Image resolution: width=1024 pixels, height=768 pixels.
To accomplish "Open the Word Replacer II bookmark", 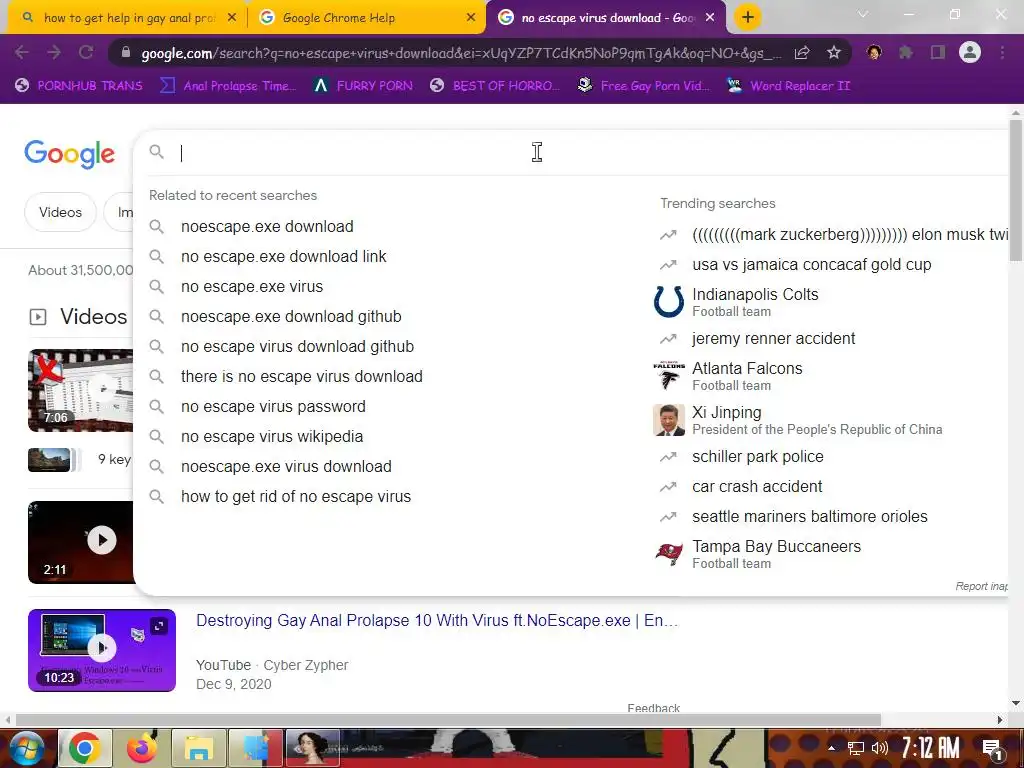I will (789, 86).
